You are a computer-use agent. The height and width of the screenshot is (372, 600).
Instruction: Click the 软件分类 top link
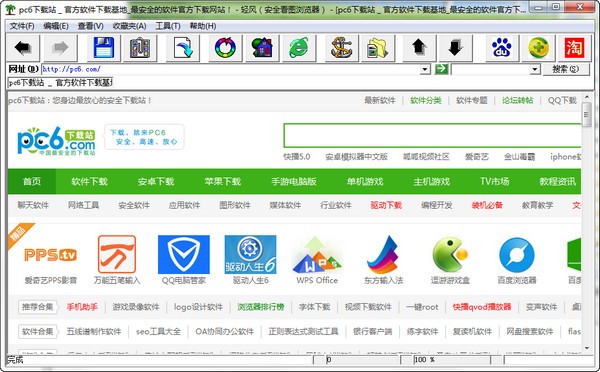point(426,101)
